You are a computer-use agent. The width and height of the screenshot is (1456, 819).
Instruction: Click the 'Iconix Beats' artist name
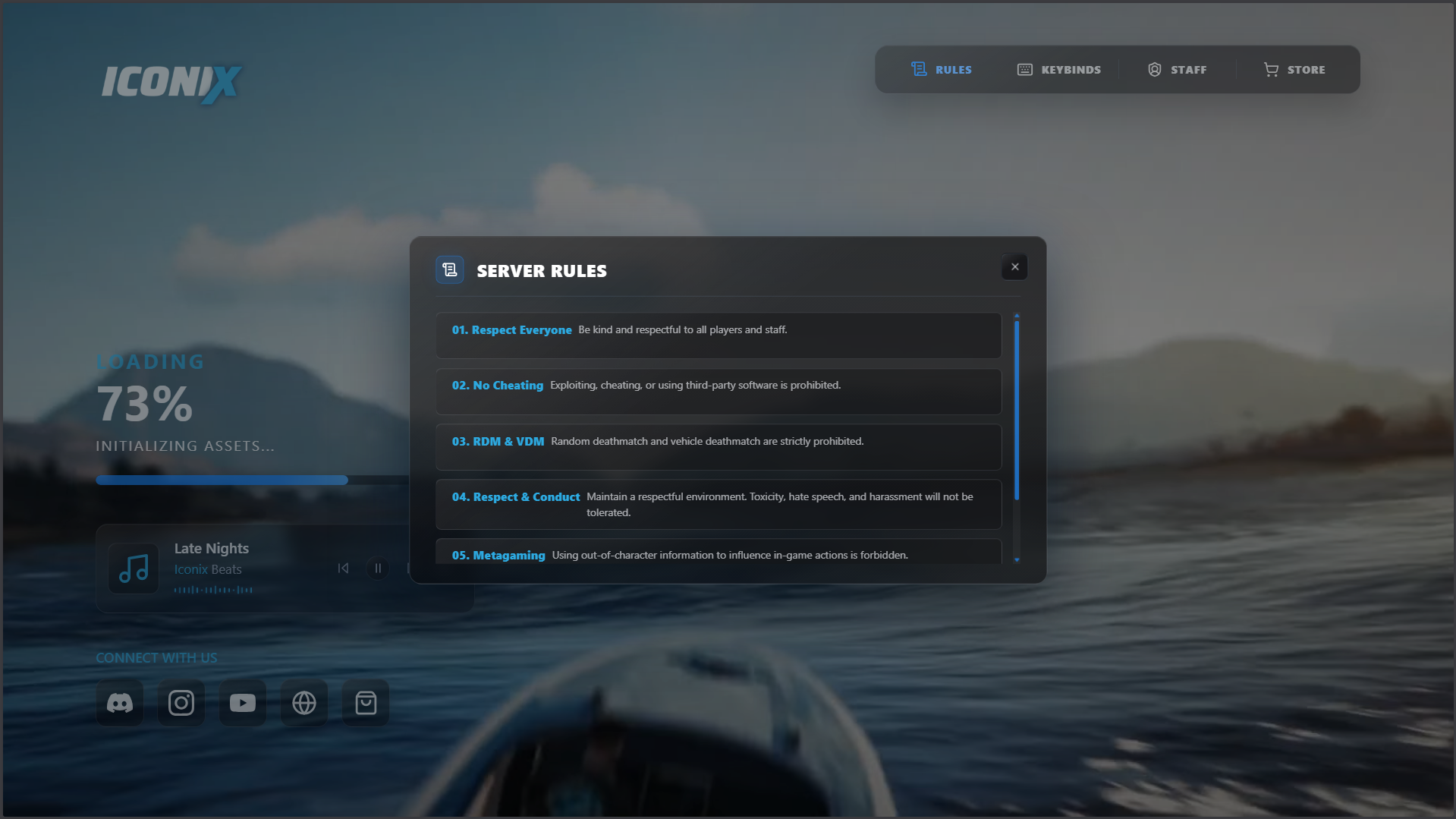tap(208, 569)
